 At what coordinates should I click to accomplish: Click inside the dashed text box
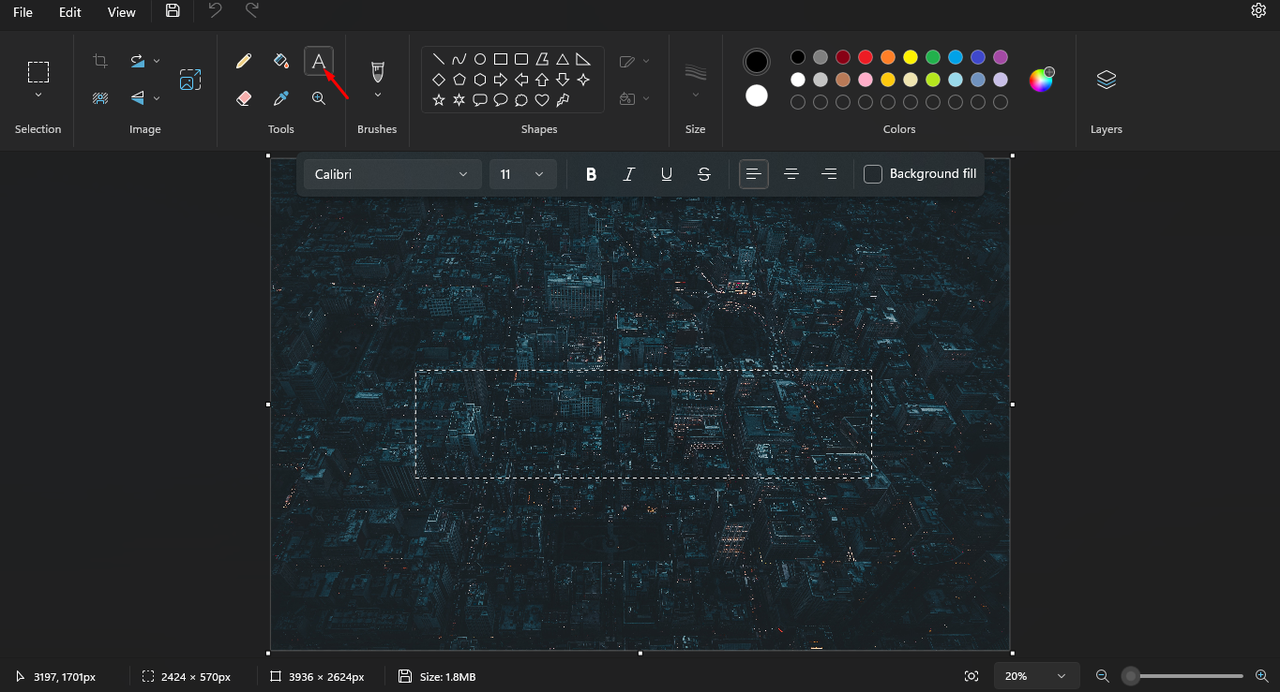click(x=644, y=424)
